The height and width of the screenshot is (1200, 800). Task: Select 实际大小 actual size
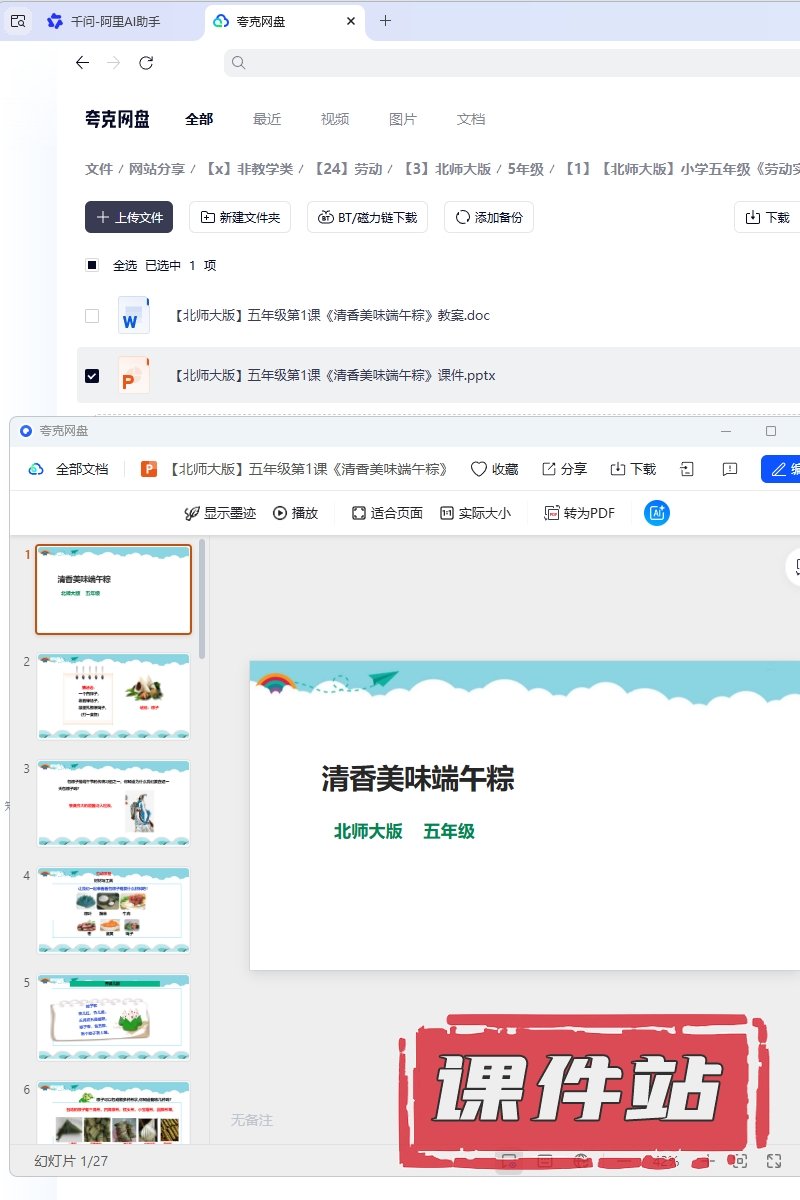(475, 513)
